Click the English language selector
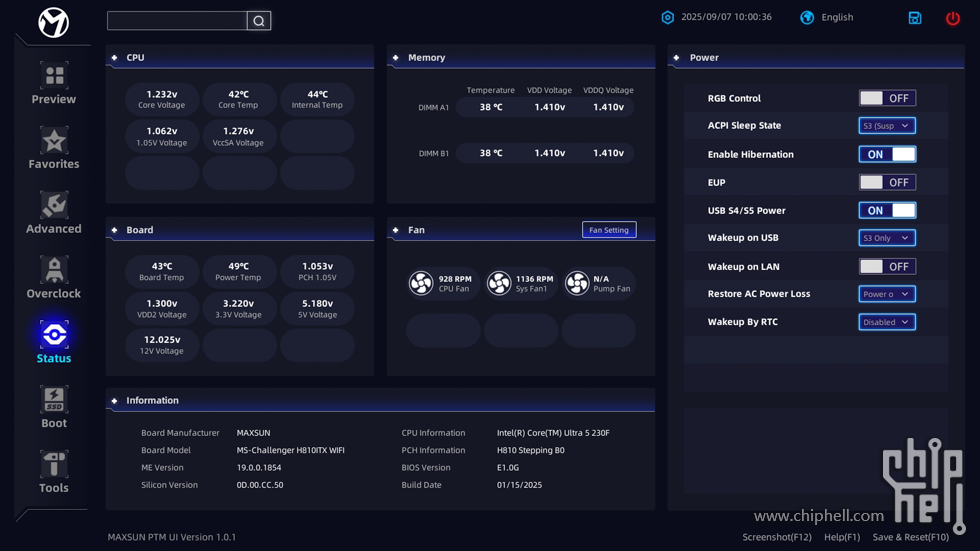The image size is (980, 551). [838, 17]
